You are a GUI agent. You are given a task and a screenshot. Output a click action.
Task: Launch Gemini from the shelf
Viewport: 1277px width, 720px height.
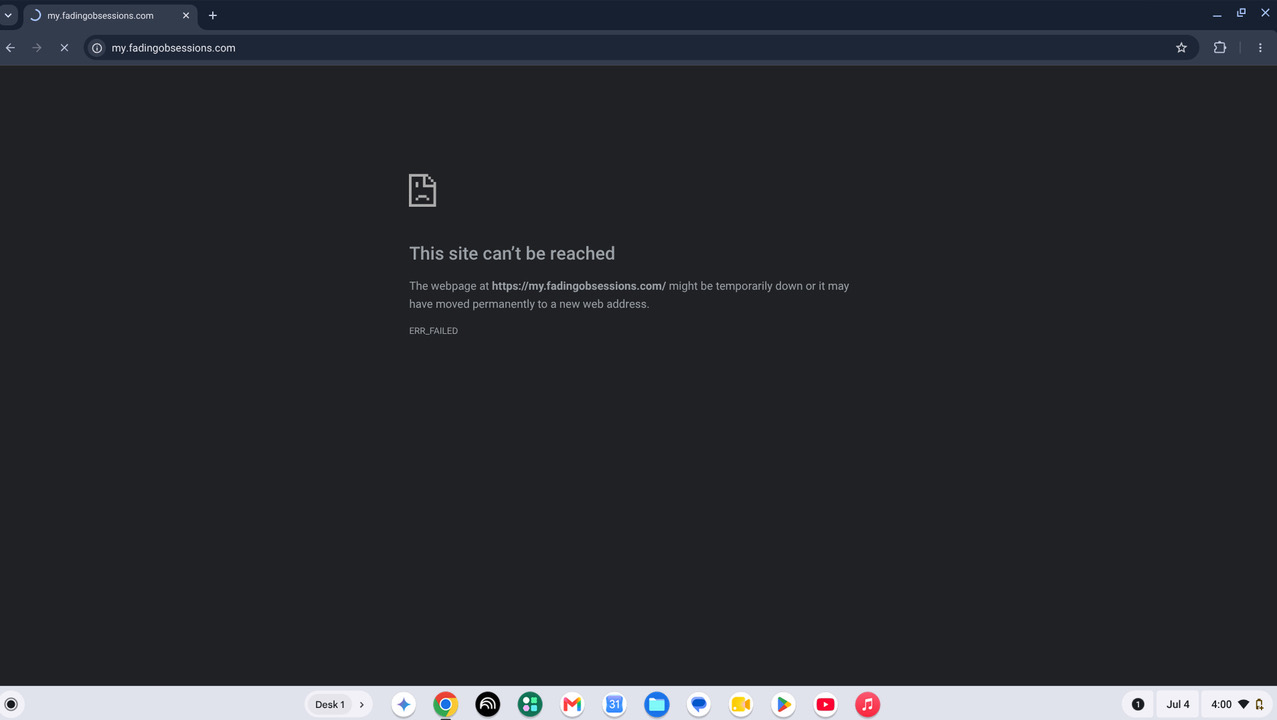(x=404, y=704)
